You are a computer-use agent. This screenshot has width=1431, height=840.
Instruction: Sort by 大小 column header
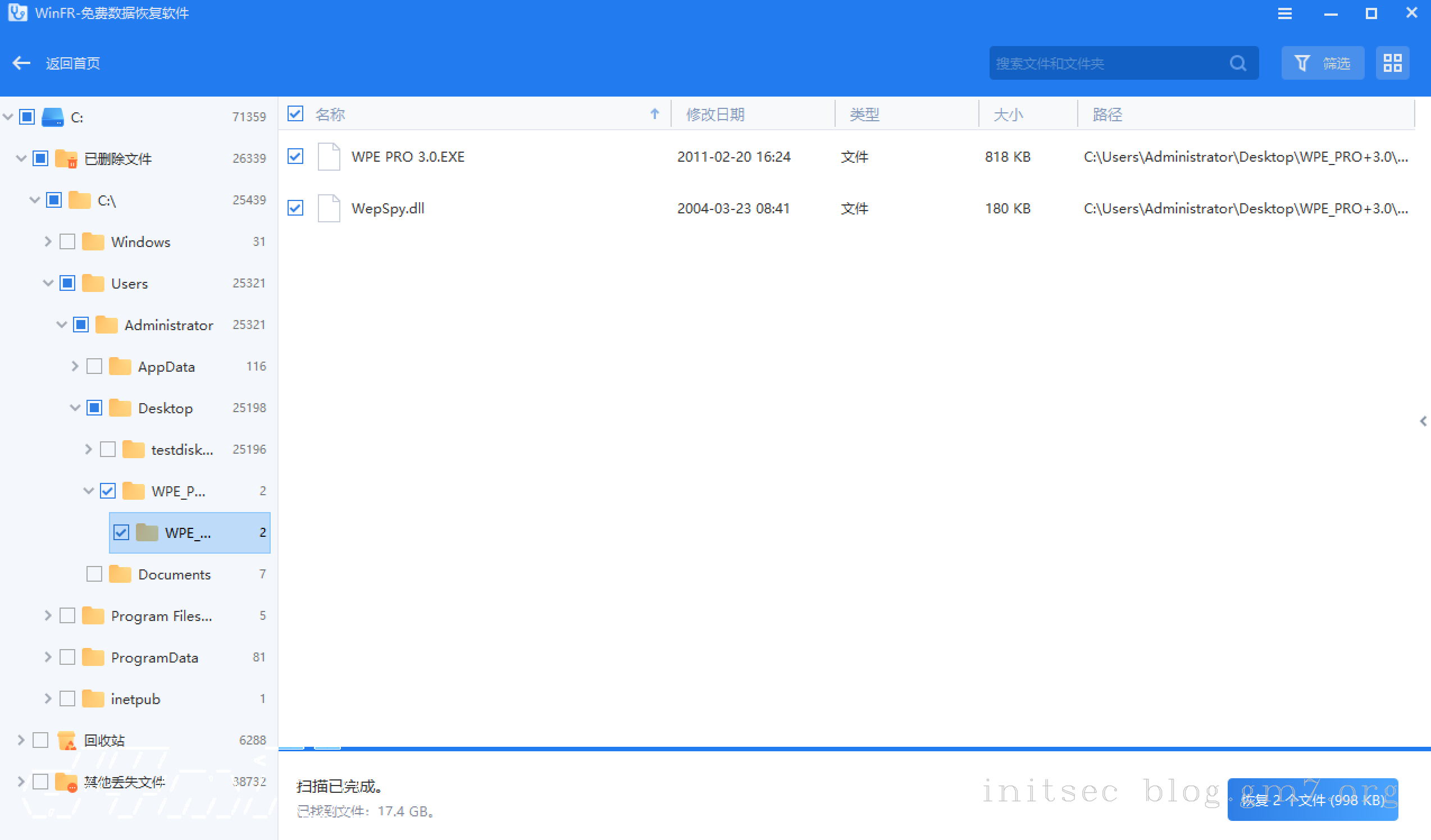(1008, 115)
